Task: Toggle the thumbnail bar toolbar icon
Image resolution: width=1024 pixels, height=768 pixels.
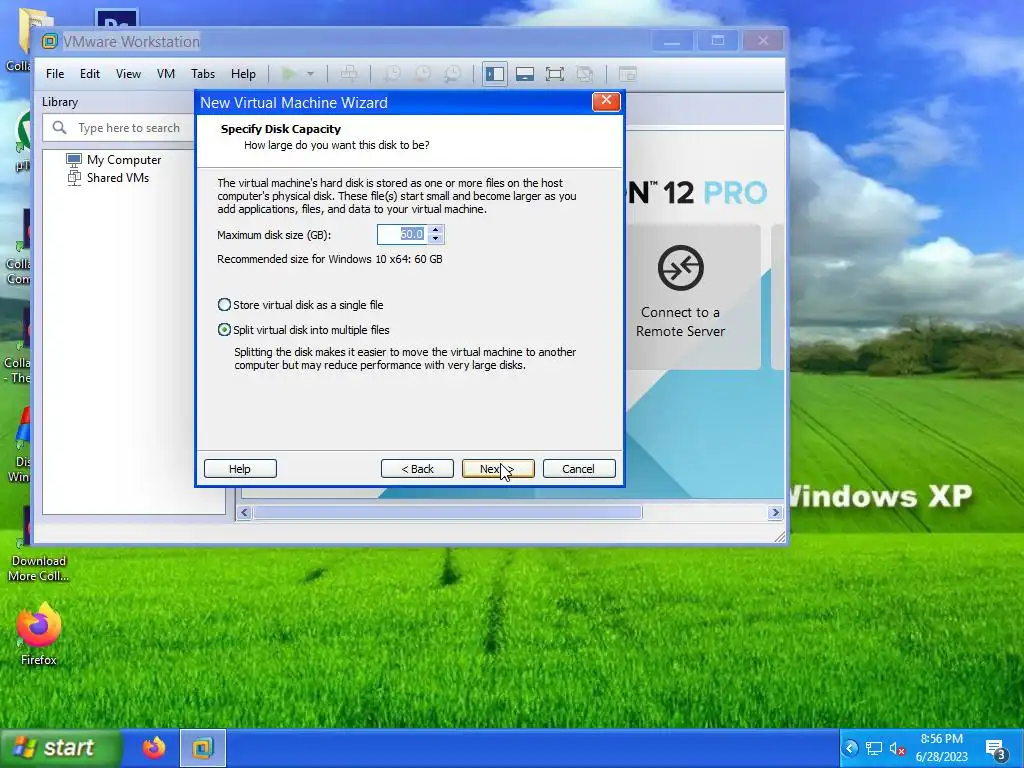Action: (x=525, y=74)
